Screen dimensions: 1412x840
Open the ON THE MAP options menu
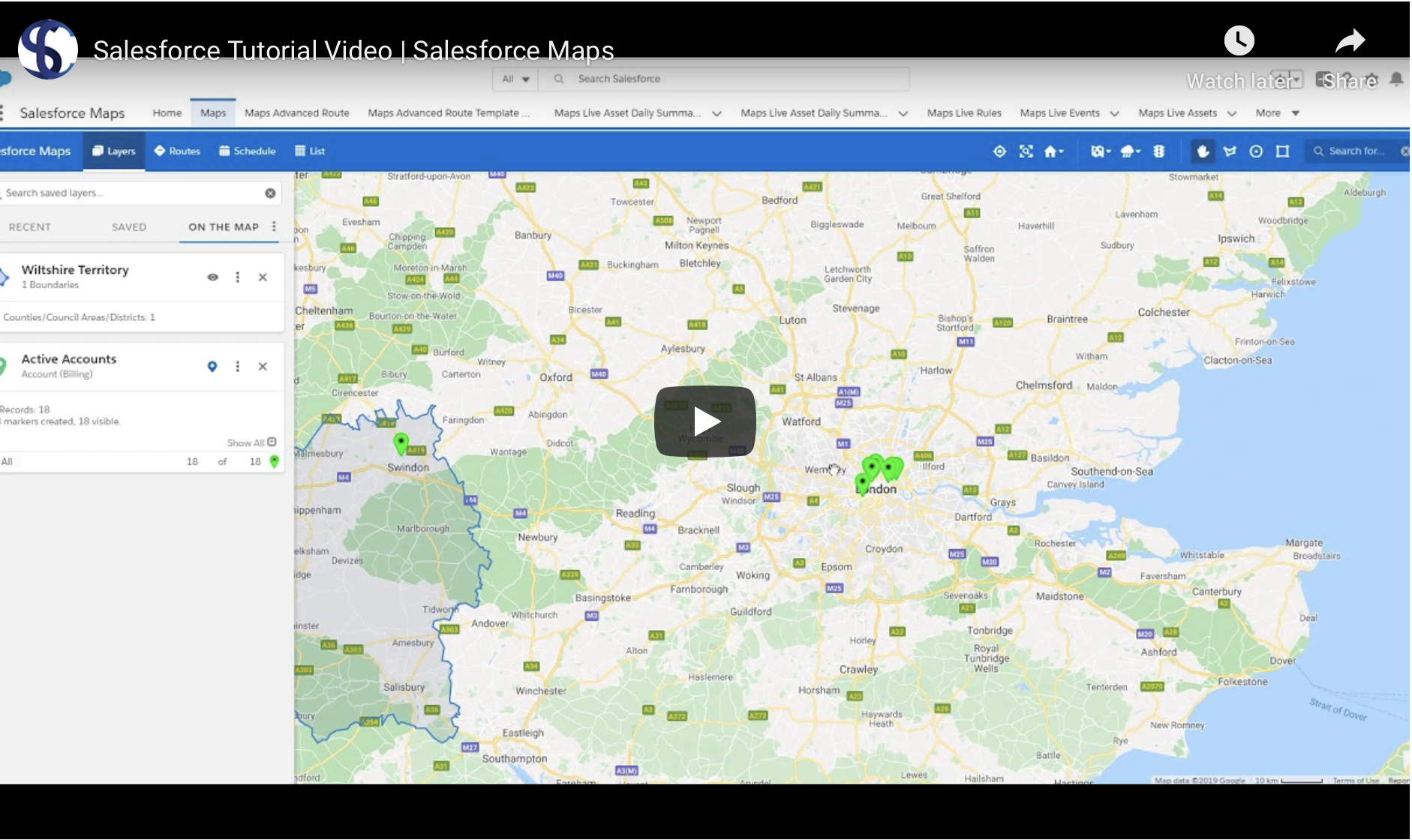click(x=274, y=226)
